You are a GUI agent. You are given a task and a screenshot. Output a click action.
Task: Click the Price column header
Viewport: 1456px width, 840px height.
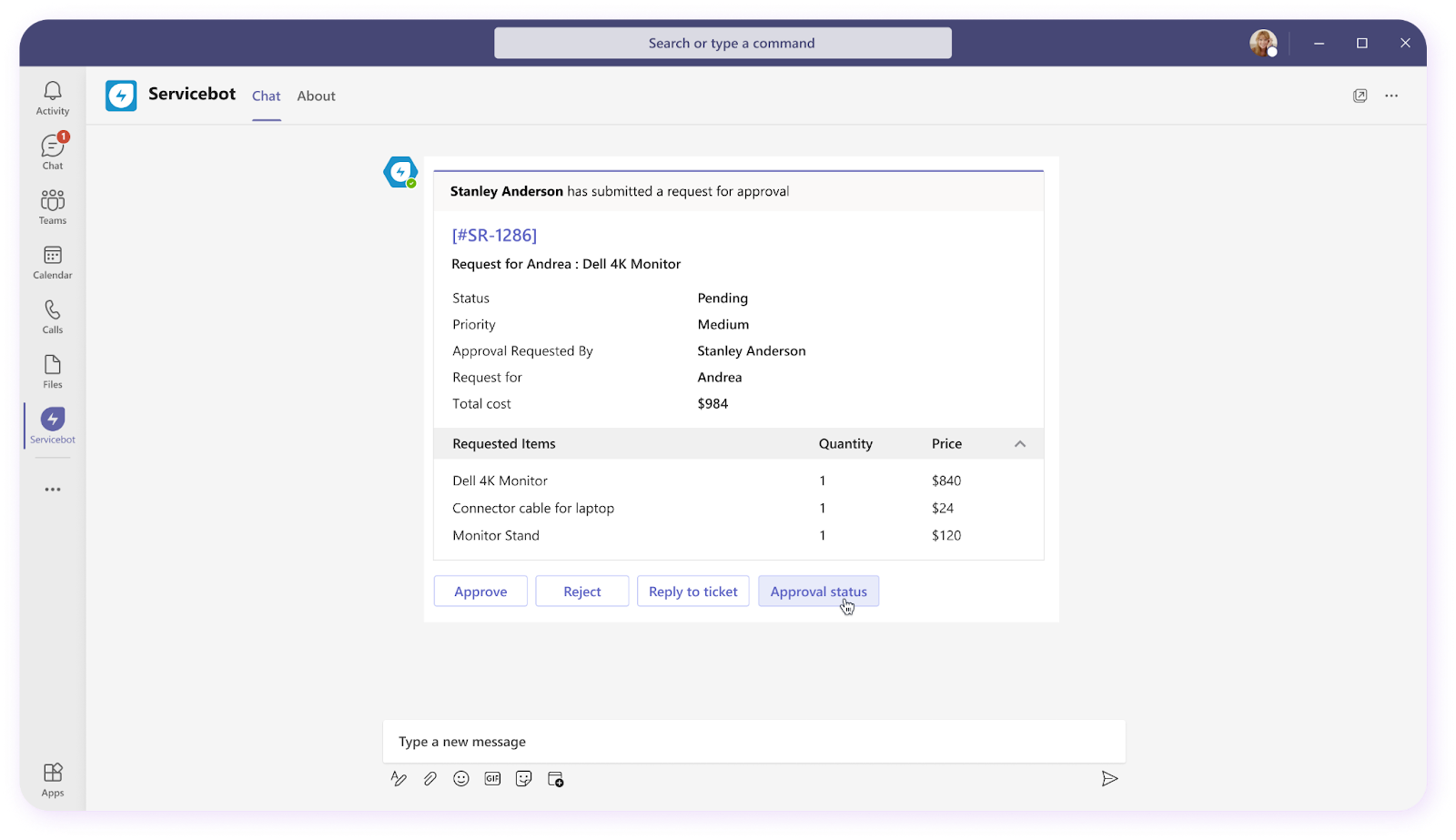click(946, 444)
